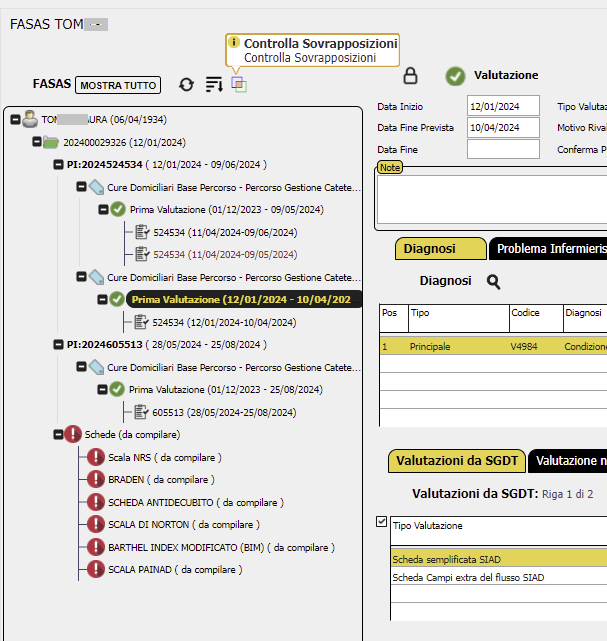Click the MOSTRA TUTTO button

click(118, 85)
